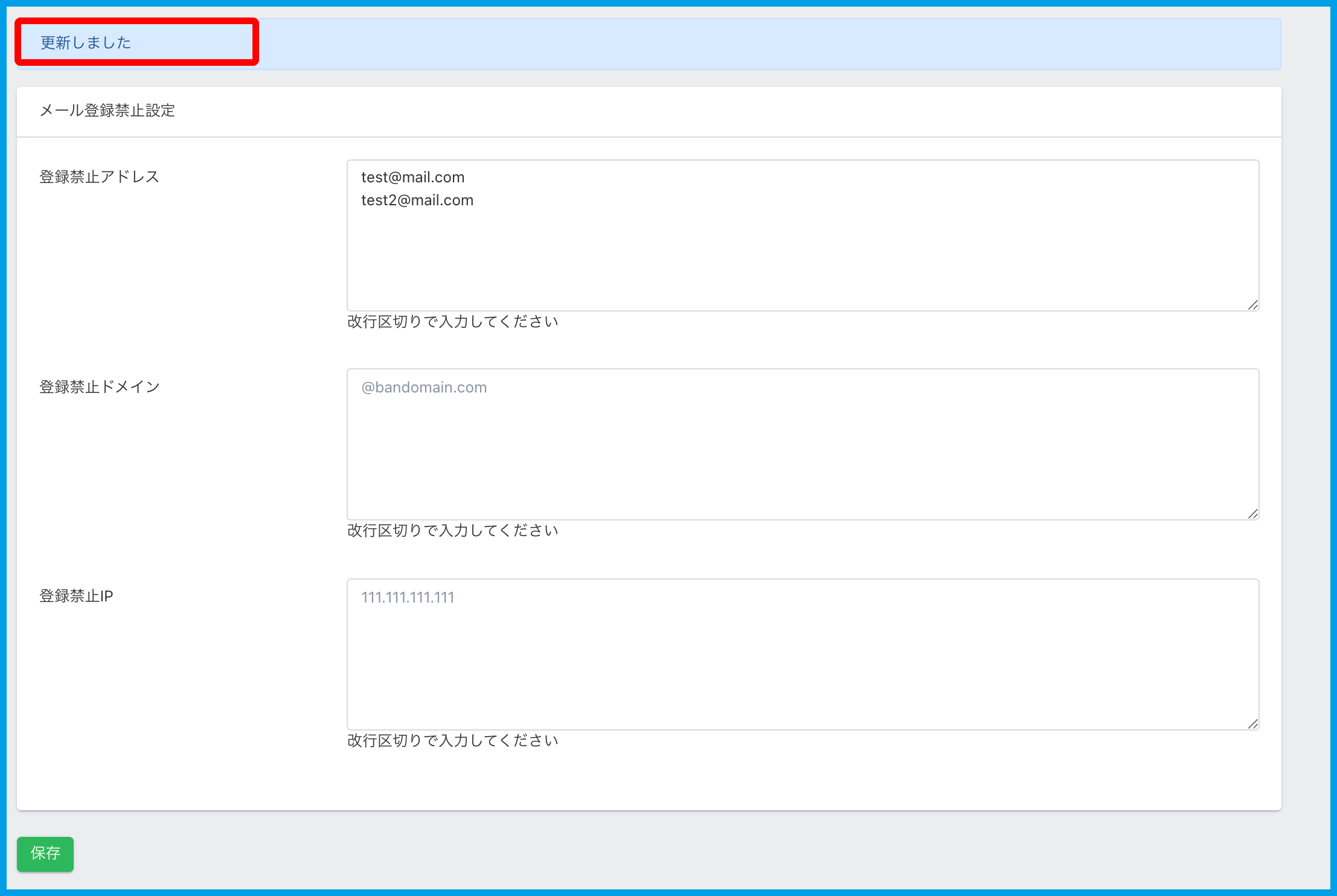Viewport: 1337px width, 896px height.
Task: Click the blue alert banner's right area
Action: point(906,44)
